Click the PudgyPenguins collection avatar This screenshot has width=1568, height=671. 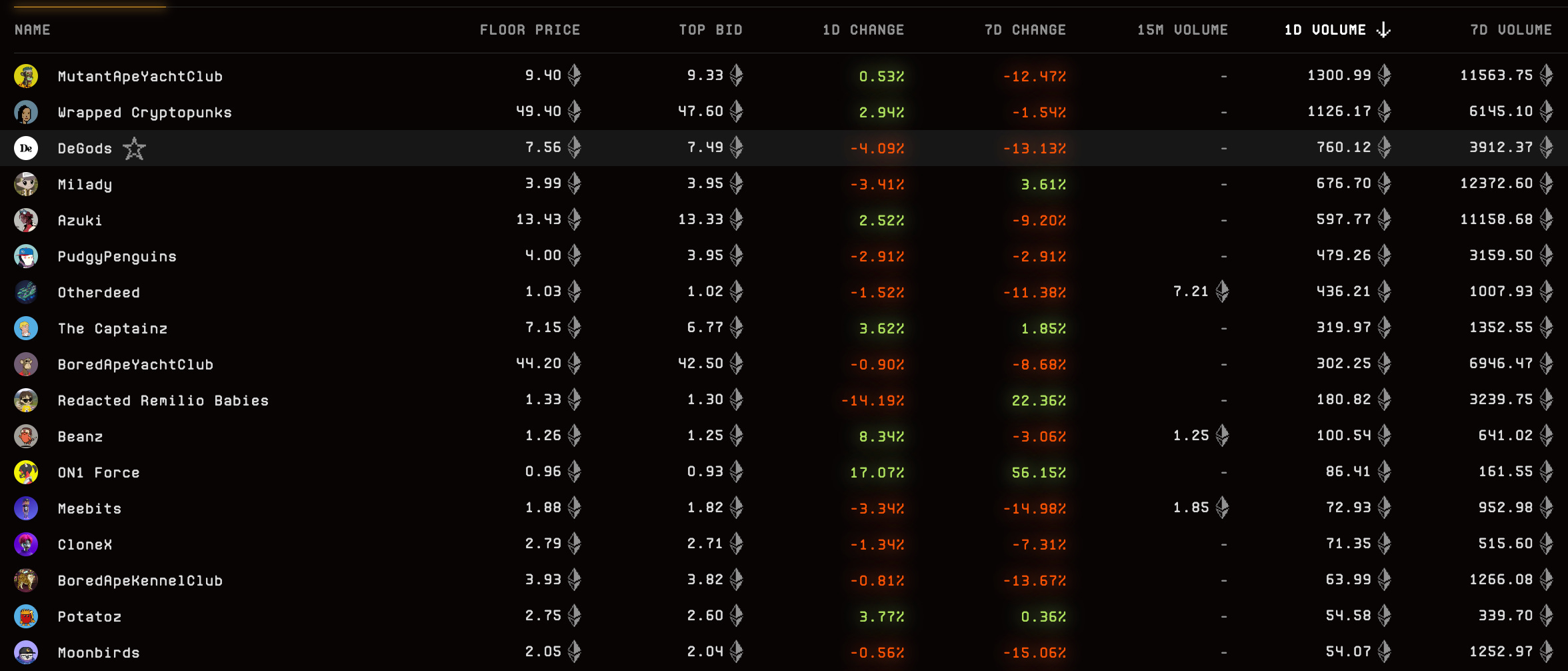point(26,256)
